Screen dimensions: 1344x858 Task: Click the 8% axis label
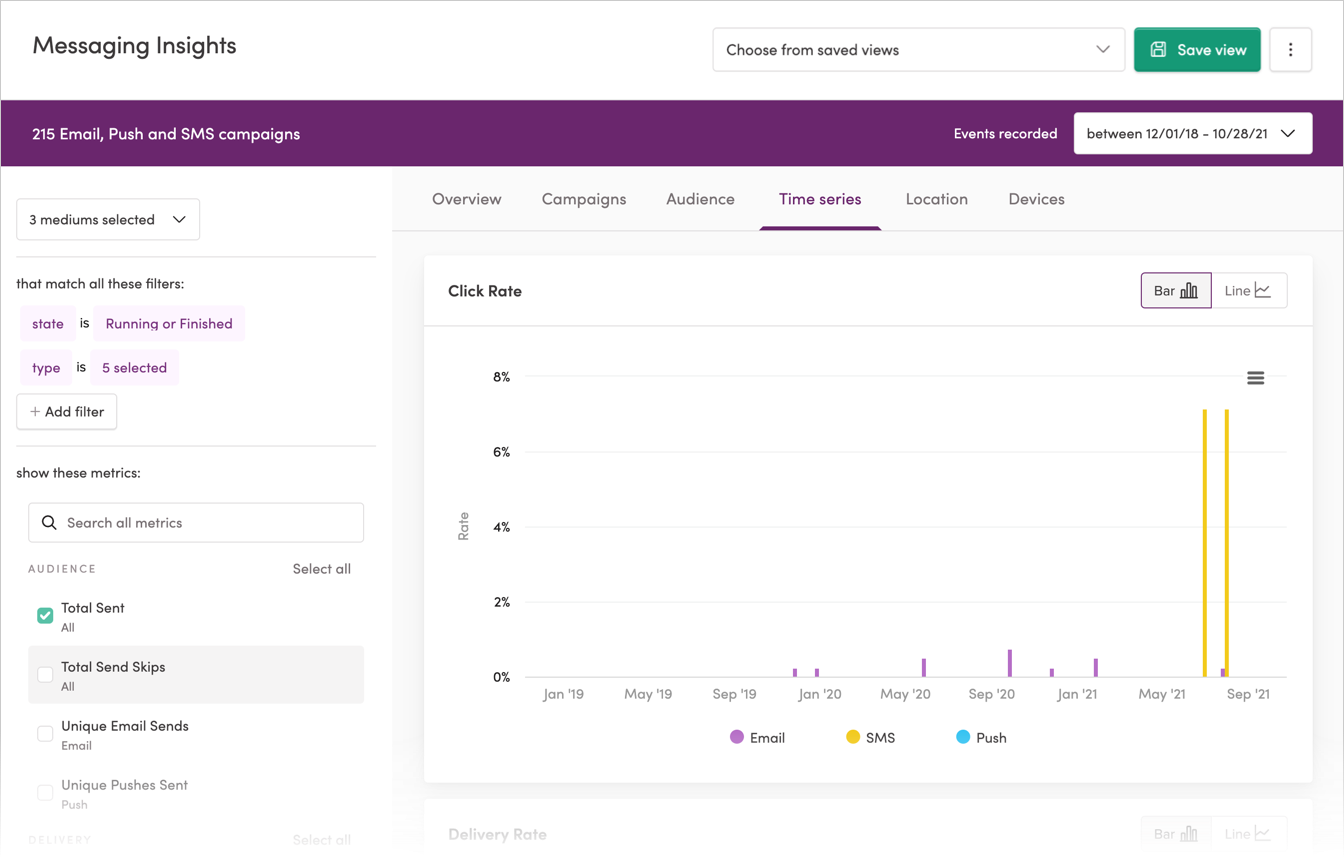tap(501, 376)
